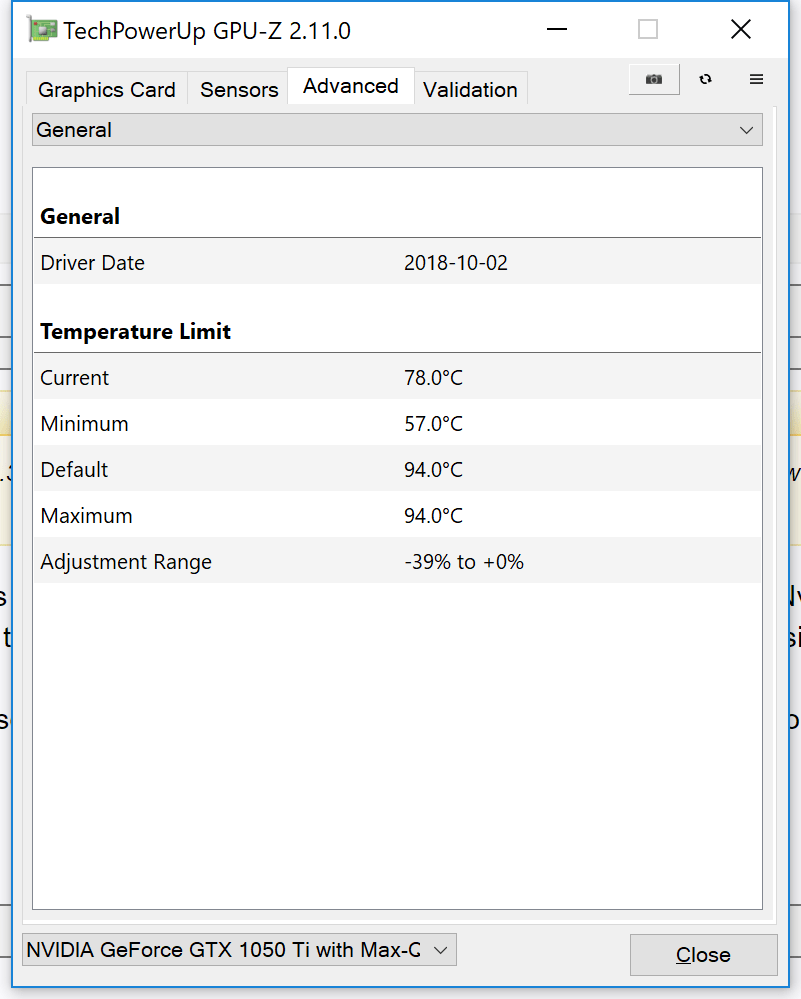Click the Adjustment Range label
Image resolution: width=801 pixels, height=999 pixels.
coord(126,562)
